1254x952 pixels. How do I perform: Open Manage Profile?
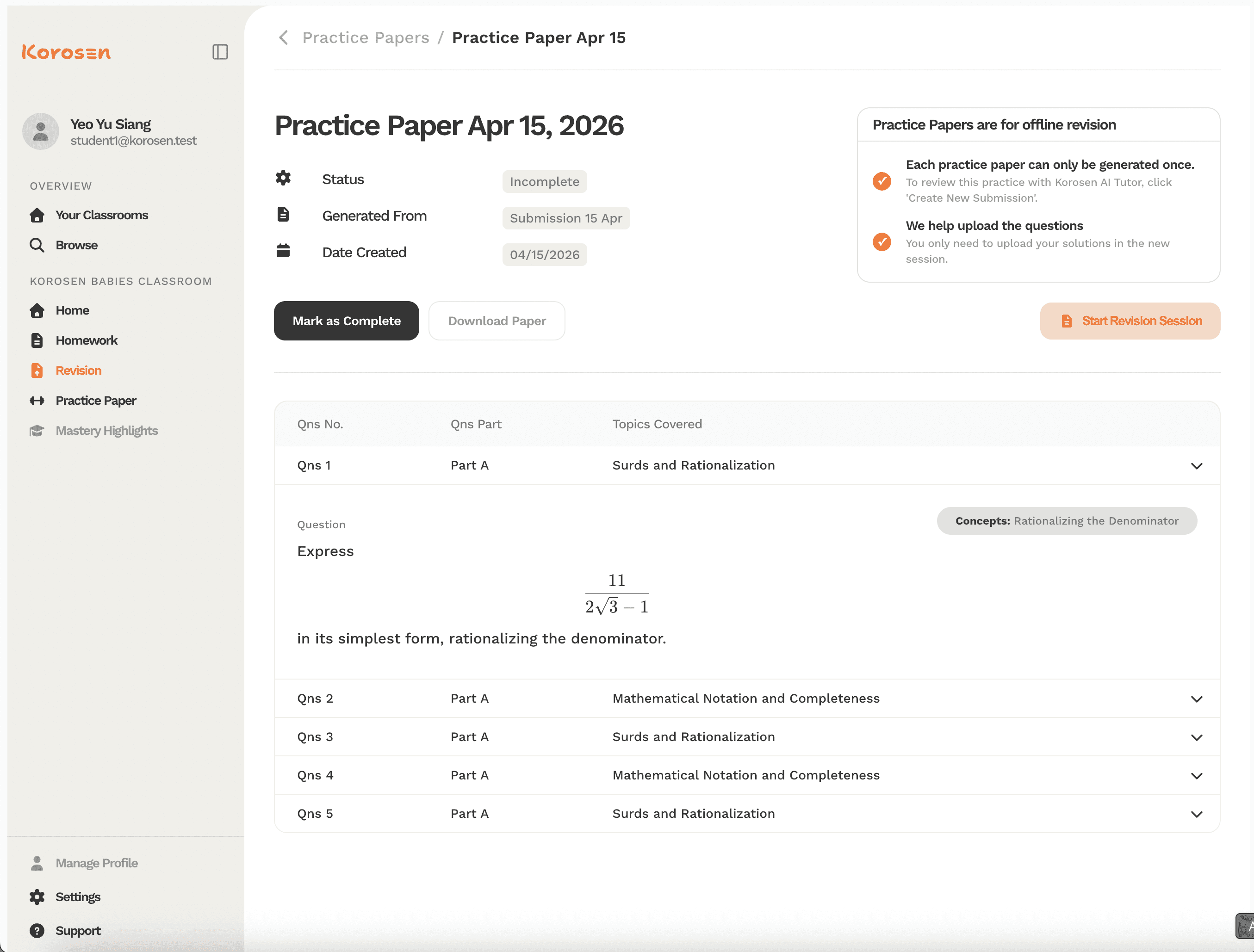click(96, 862)
